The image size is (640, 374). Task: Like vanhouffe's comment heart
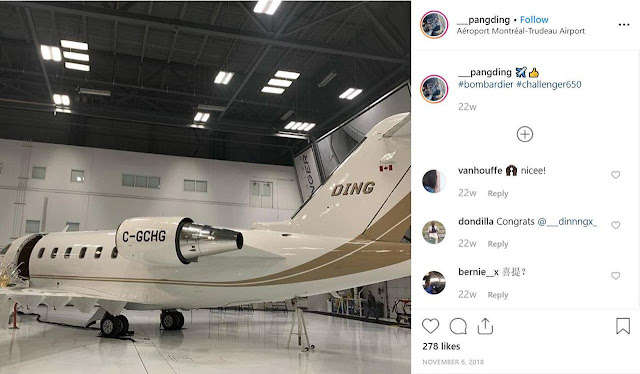[616, 175]
